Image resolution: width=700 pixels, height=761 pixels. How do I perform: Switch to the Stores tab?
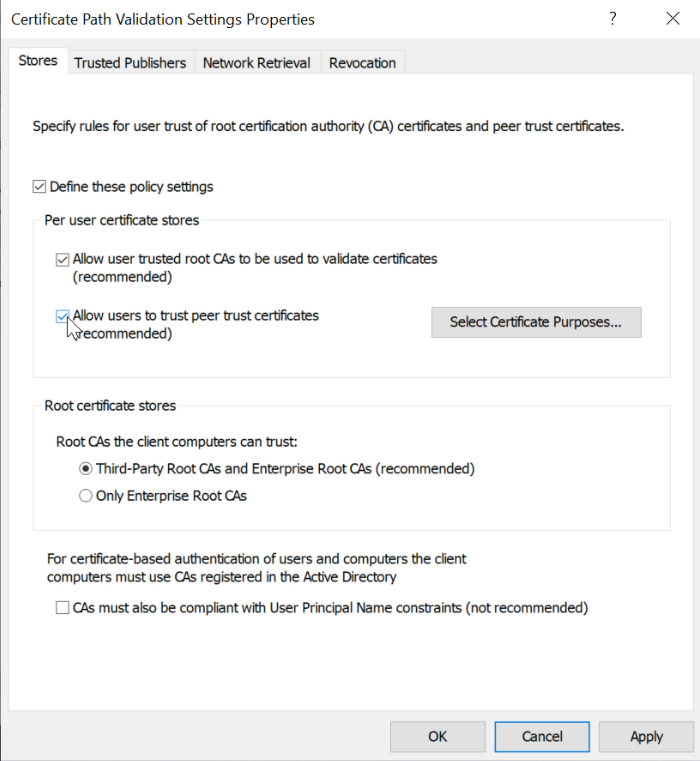pos(38,61)
